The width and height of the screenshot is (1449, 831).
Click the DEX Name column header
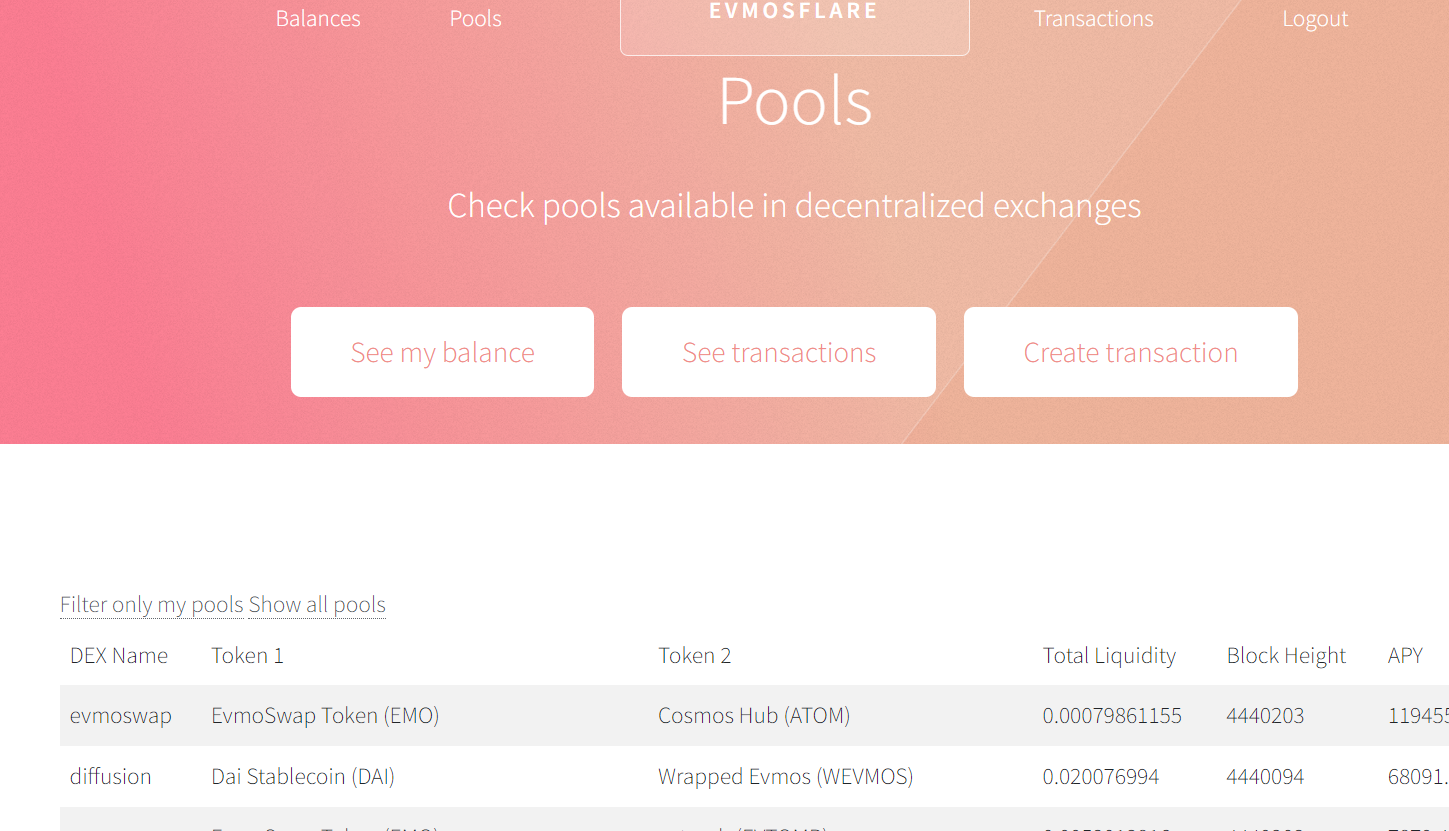click(119, 656)
